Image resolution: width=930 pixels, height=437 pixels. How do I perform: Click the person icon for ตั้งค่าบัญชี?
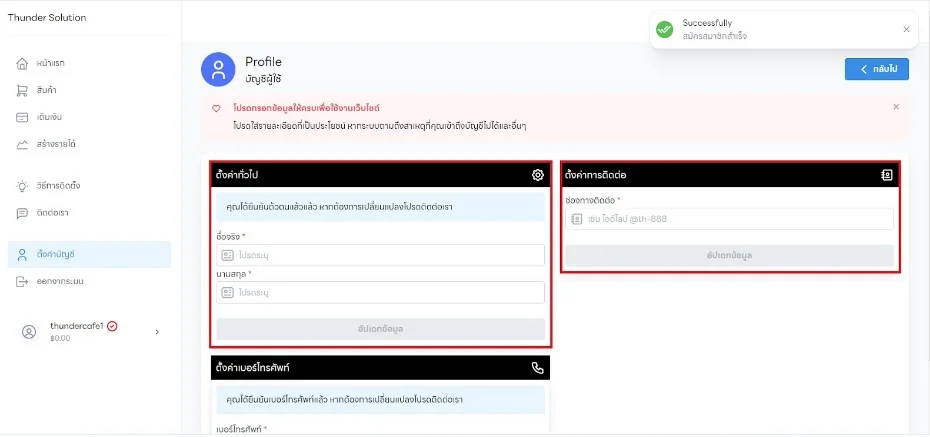coord(22,254)
